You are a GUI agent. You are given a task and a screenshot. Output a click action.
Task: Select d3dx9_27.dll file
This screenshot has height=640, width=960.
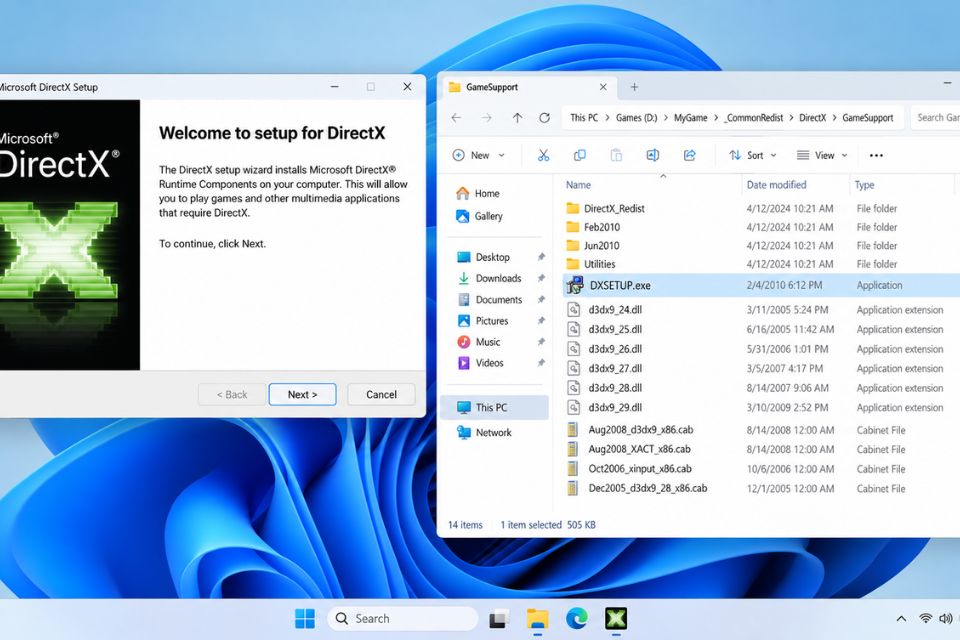[615, 369]
